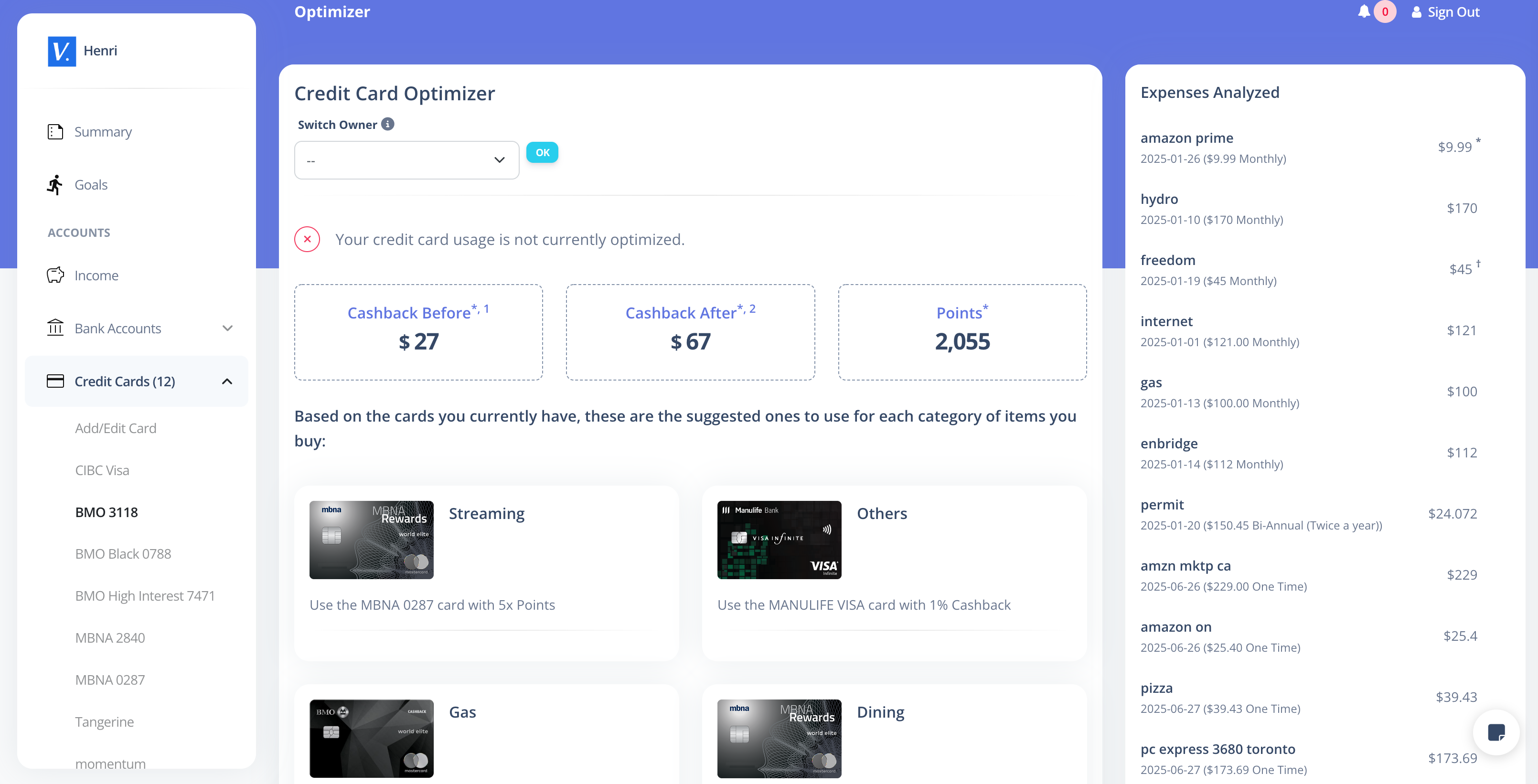Select the amzn mktp ca expense entry
1538x784 pixels.
[1310, 576]
